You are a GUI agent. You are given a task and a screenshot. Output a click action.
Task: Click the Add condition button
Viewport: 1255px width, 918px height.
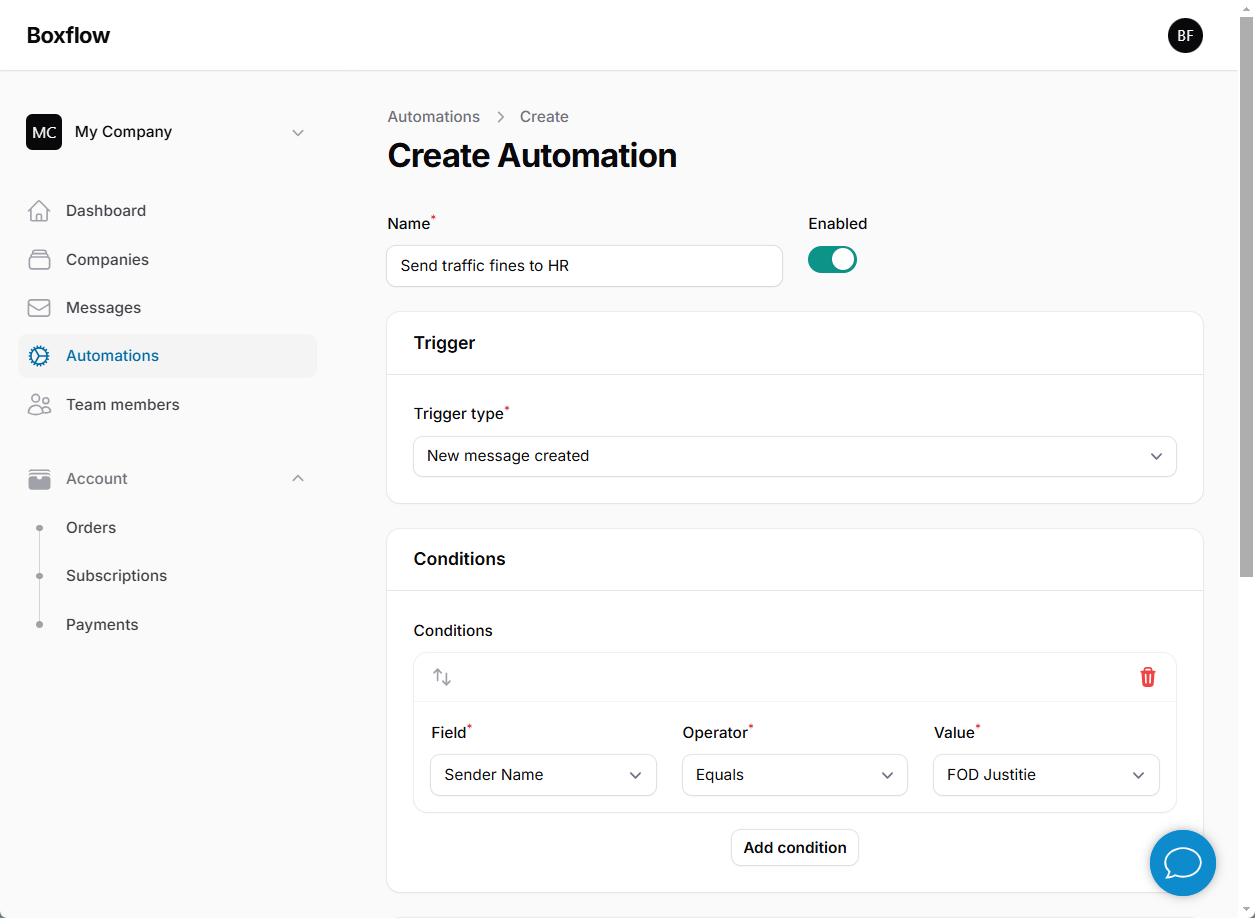pyautogui.click(x=794, y=847)
